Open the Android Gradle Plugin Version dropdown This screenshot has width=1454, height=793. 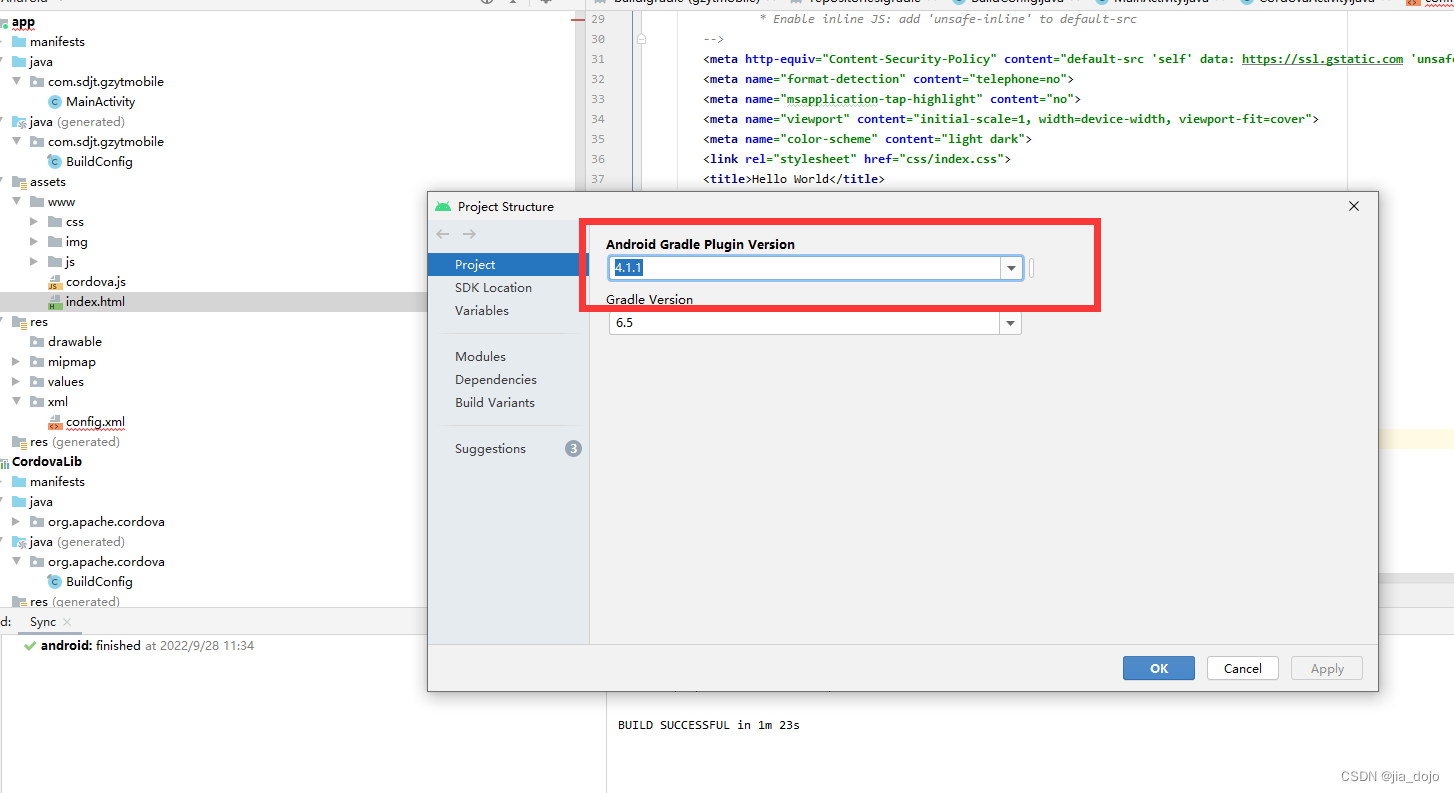coord(1011,267)
